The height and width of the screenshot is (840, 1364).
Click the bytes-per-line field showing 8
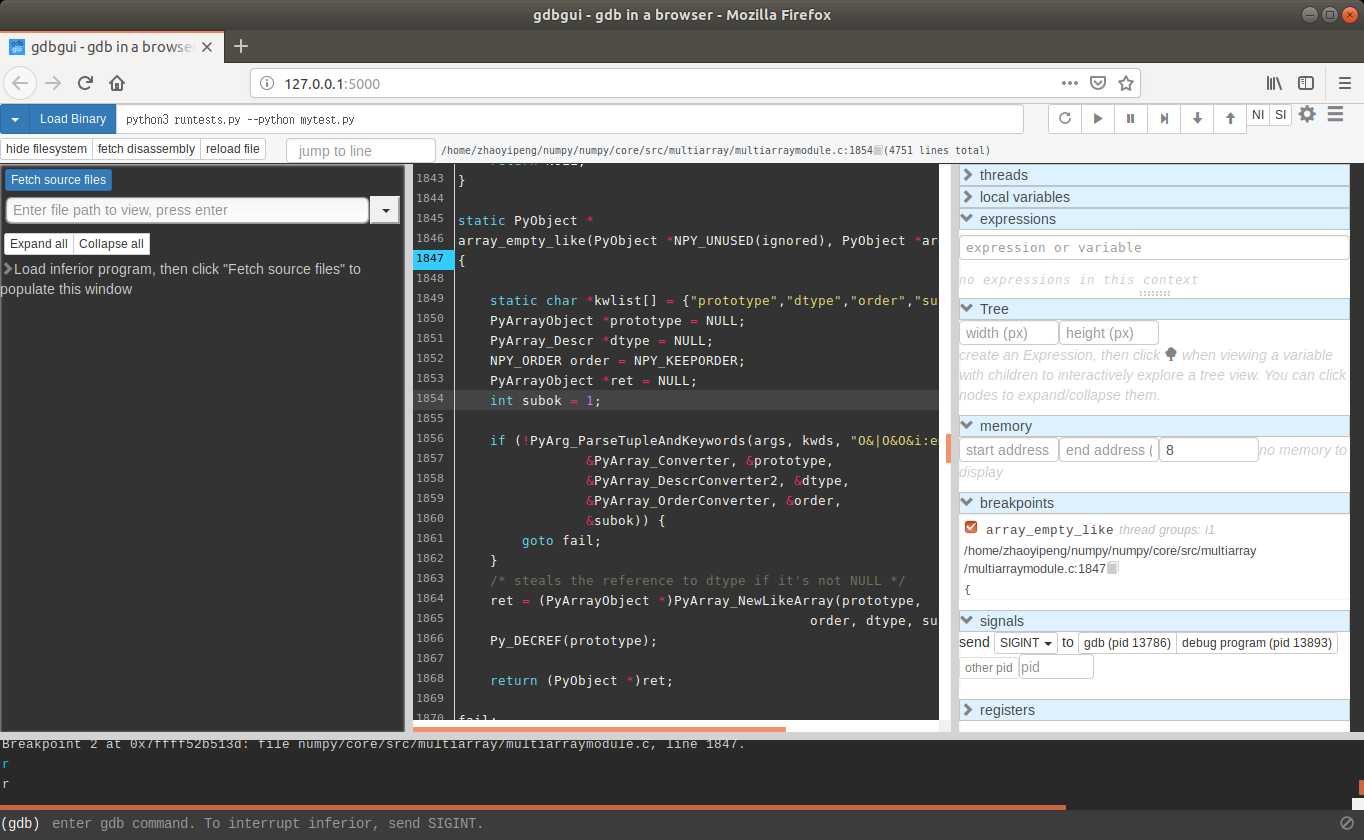click(1208, 450)
